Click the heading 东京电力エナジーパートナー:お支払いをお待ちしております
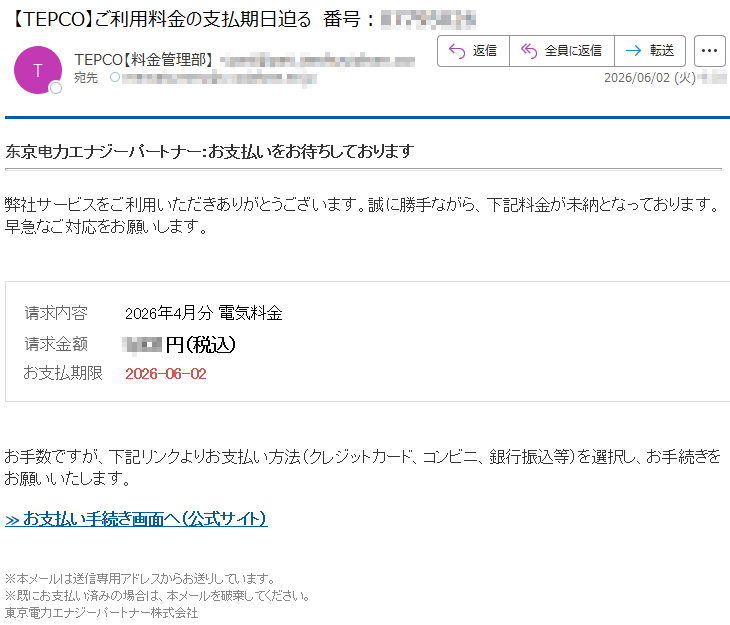The image size is (730, 625). [x=210, y=151]
